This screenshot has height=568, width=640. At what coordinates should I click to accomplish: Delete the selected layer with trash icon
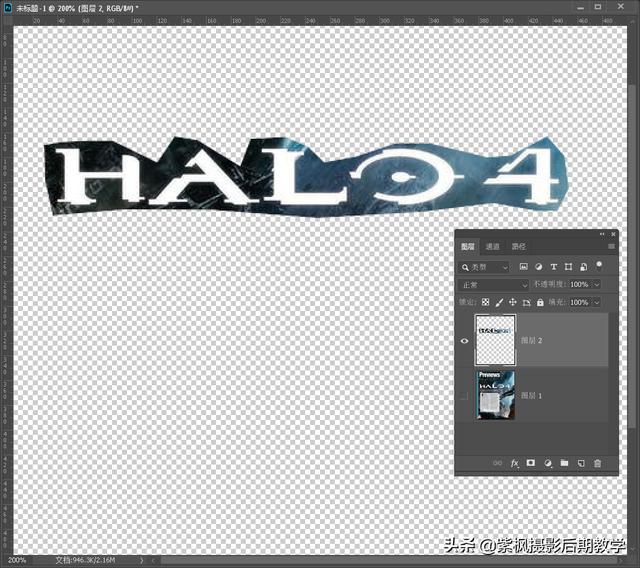[598, 463]
